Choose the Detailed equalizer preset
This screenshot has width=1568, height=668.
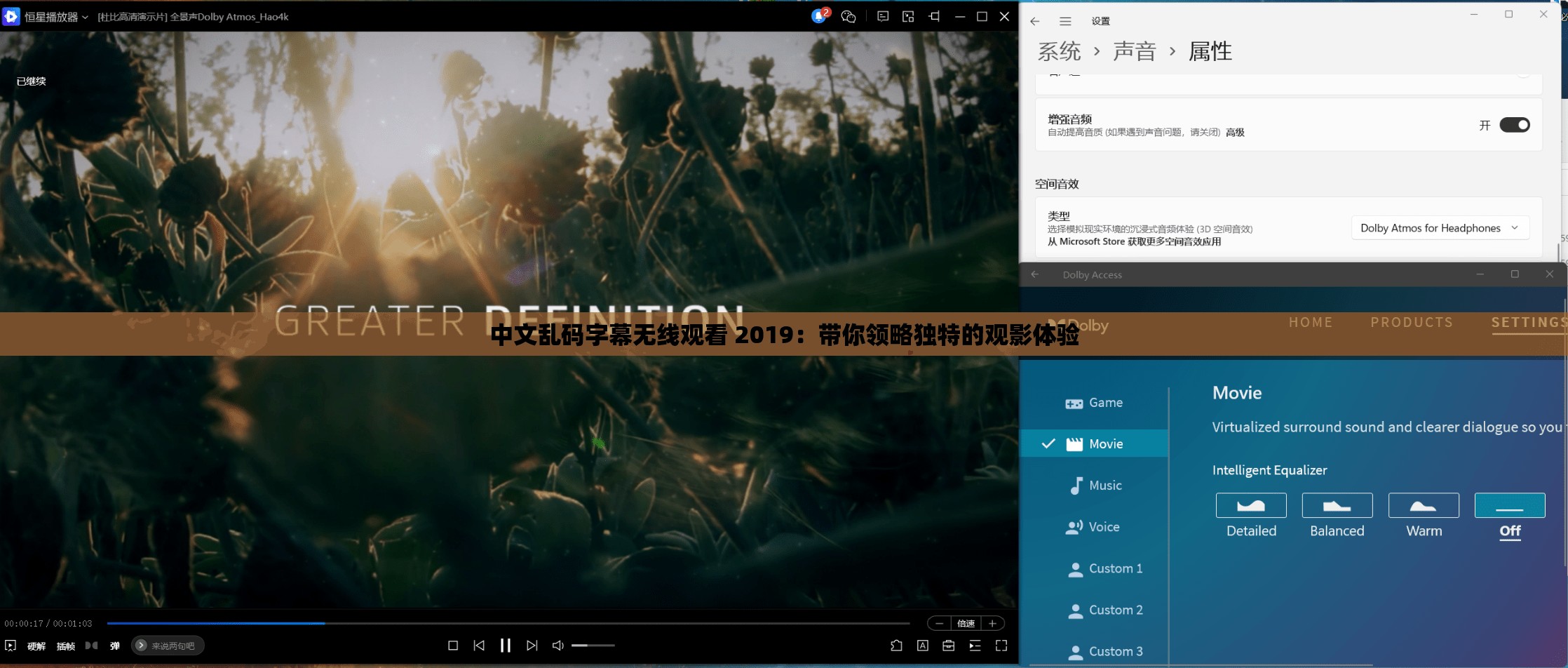1251,505
